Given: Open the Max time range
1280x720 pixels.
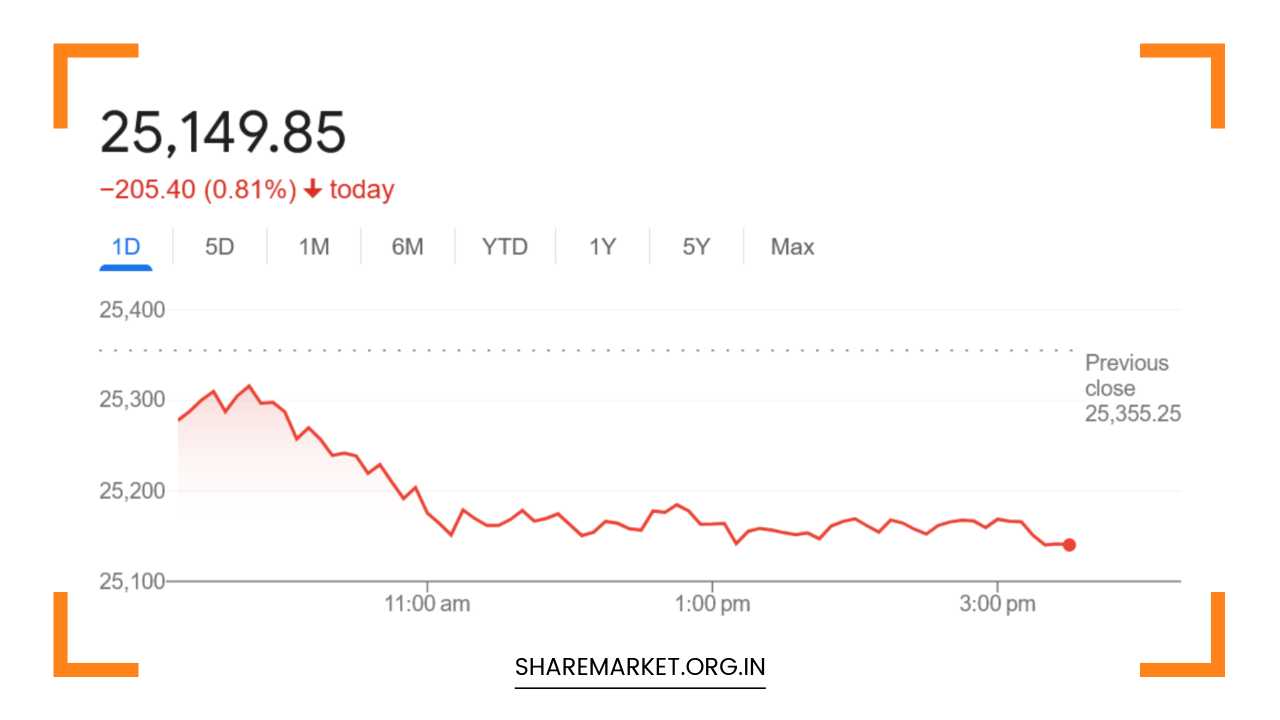Looking at the screenshot, I should (791, 246).
